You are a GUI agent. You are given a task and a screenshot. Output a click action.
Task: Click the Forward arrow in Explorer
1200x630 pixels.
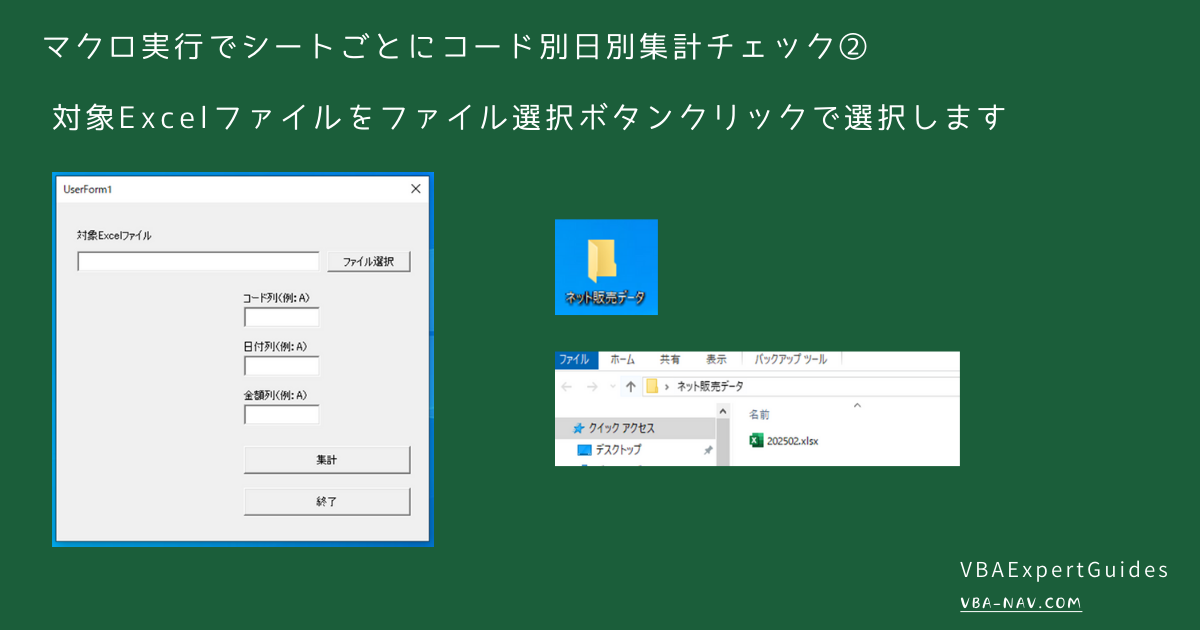(x=591, y=384)
